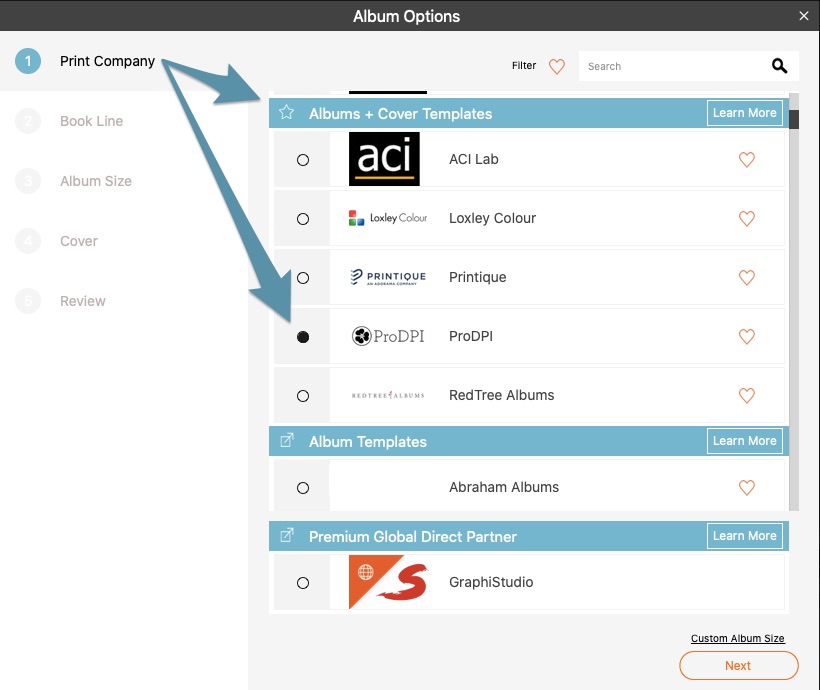Favorite ProDPI with its heart icon
The height and width of the screenshot is (690, 820).
pos(746,336)
